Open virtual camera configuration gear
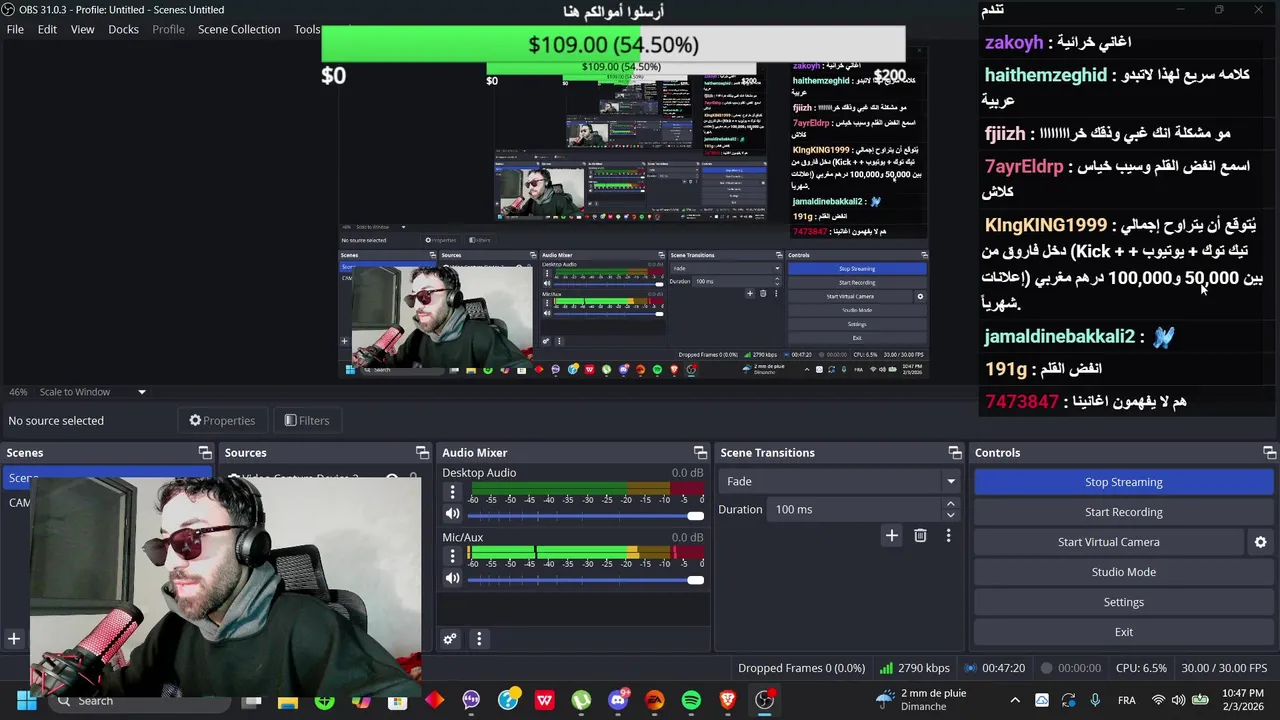1280x720 pixels. click(1260, 542)
